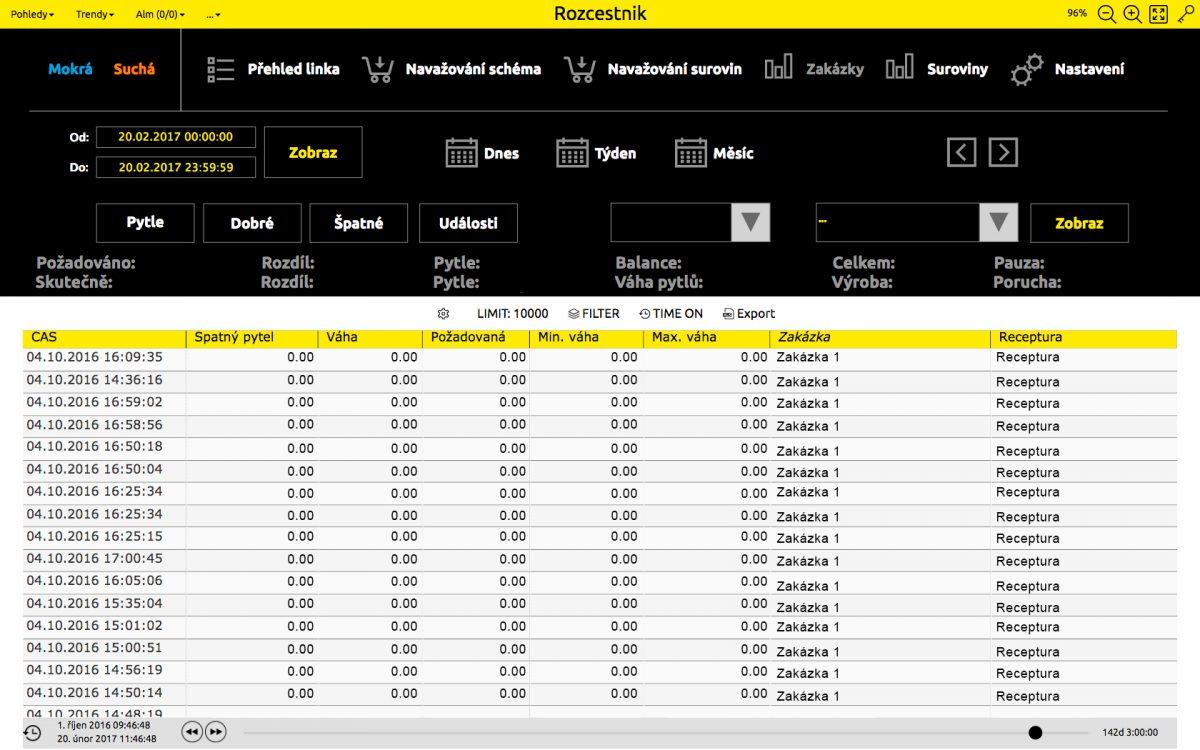Click the key login icon

point(1185,14)
